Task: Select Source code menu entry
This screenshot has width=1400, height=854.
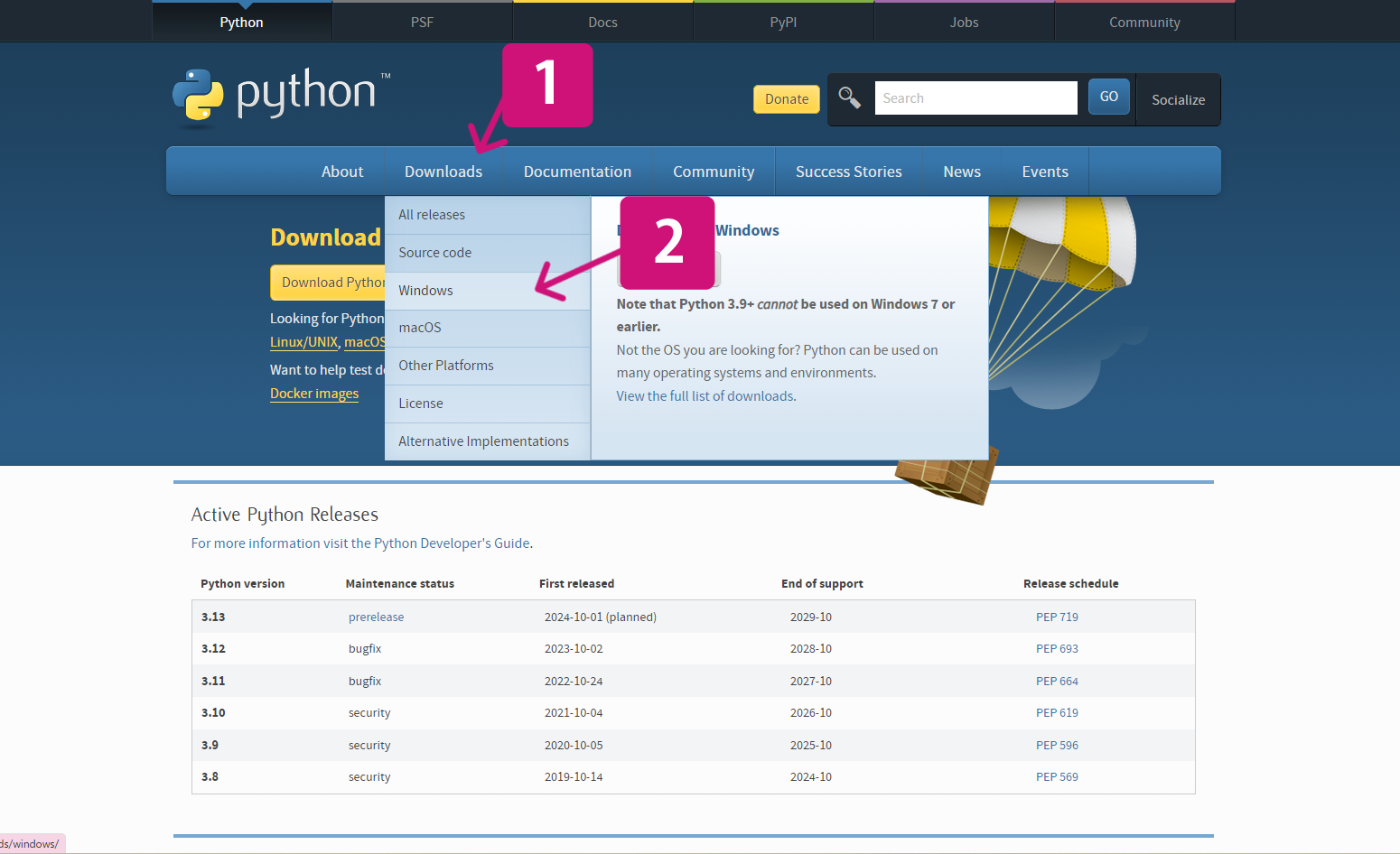Action: [x=434, y=253]
